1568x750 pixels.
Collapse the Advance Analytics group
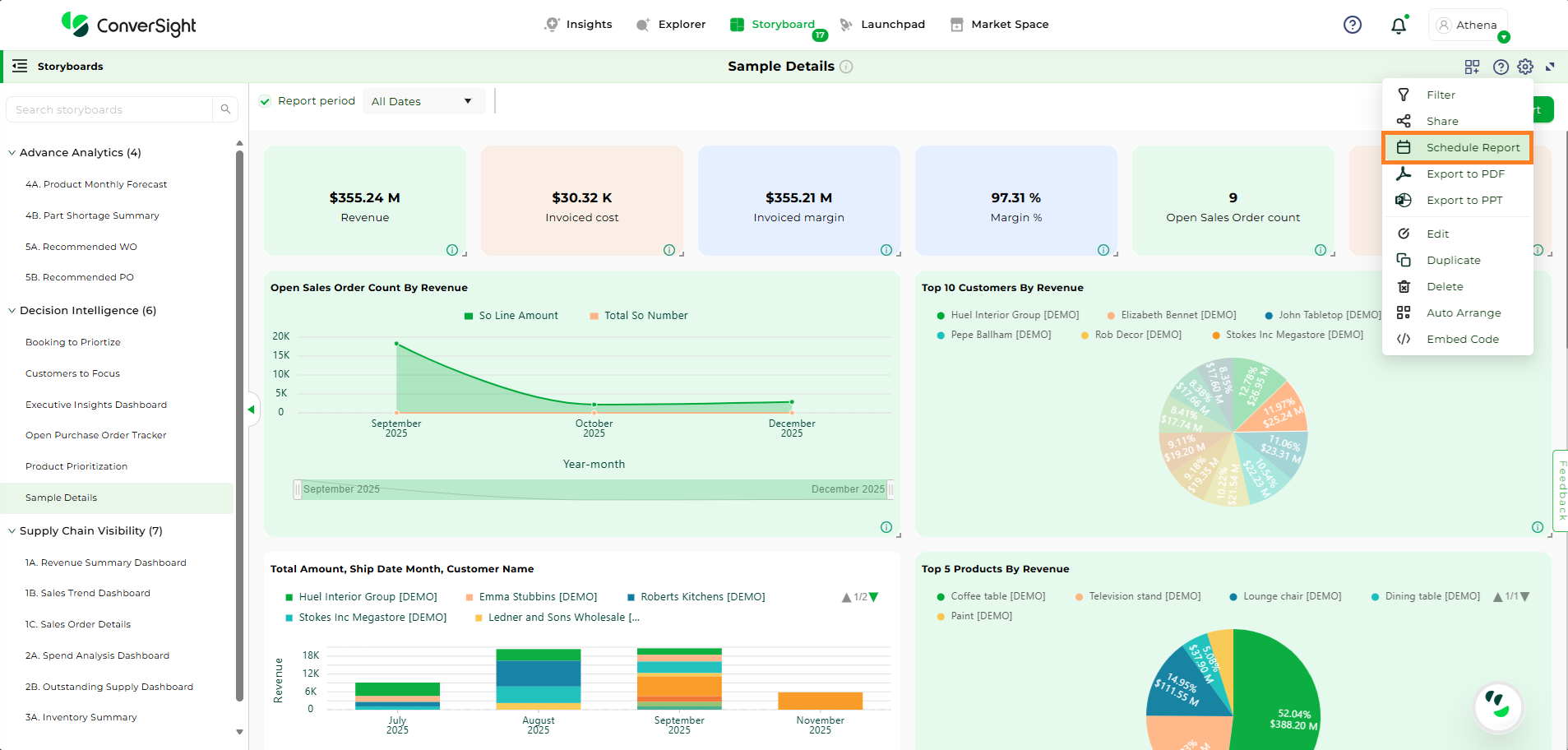(12, 153)
